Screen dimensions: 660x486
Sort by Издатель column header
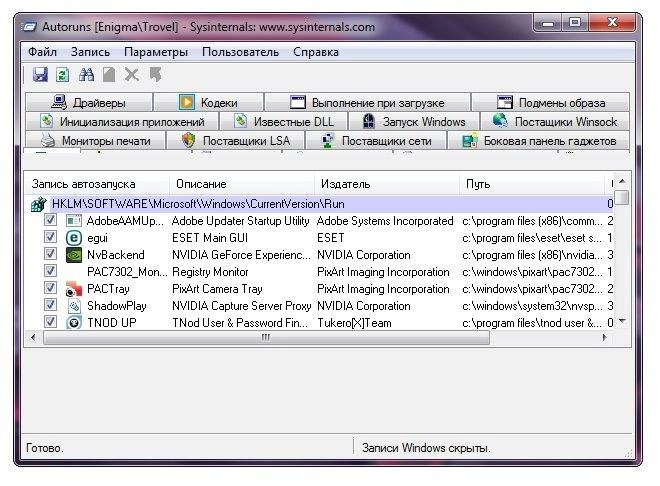pyautogui.click(x=387, y=184)
